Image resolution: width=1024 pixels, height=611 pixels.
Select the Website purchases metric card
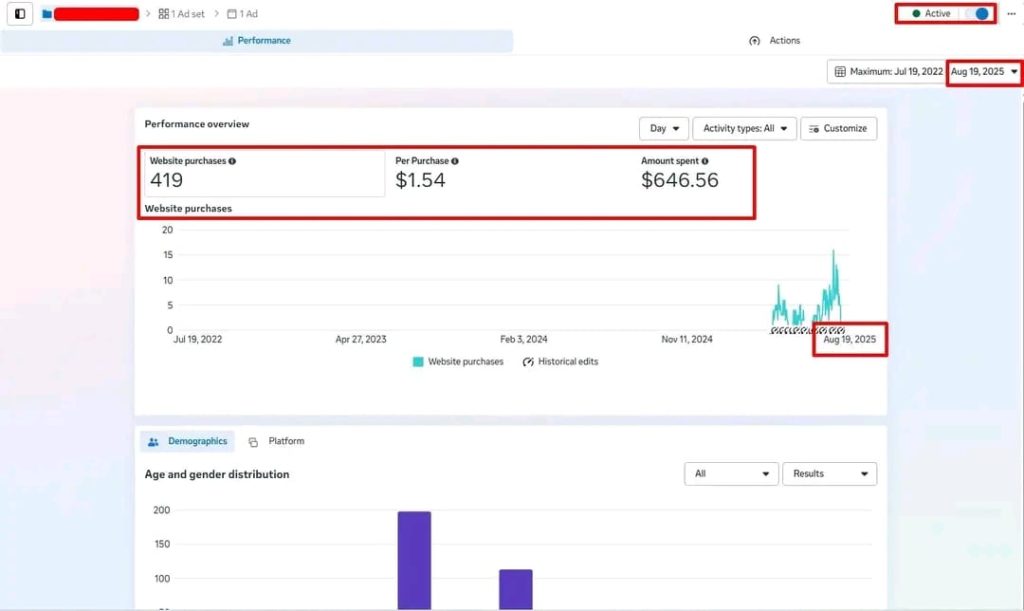[262, 173]
